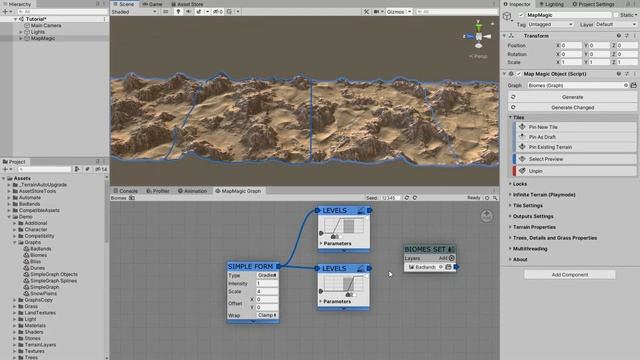640x360 pixels.
Task: Click the scene orientation gizmo
Action: click(478, 36)
